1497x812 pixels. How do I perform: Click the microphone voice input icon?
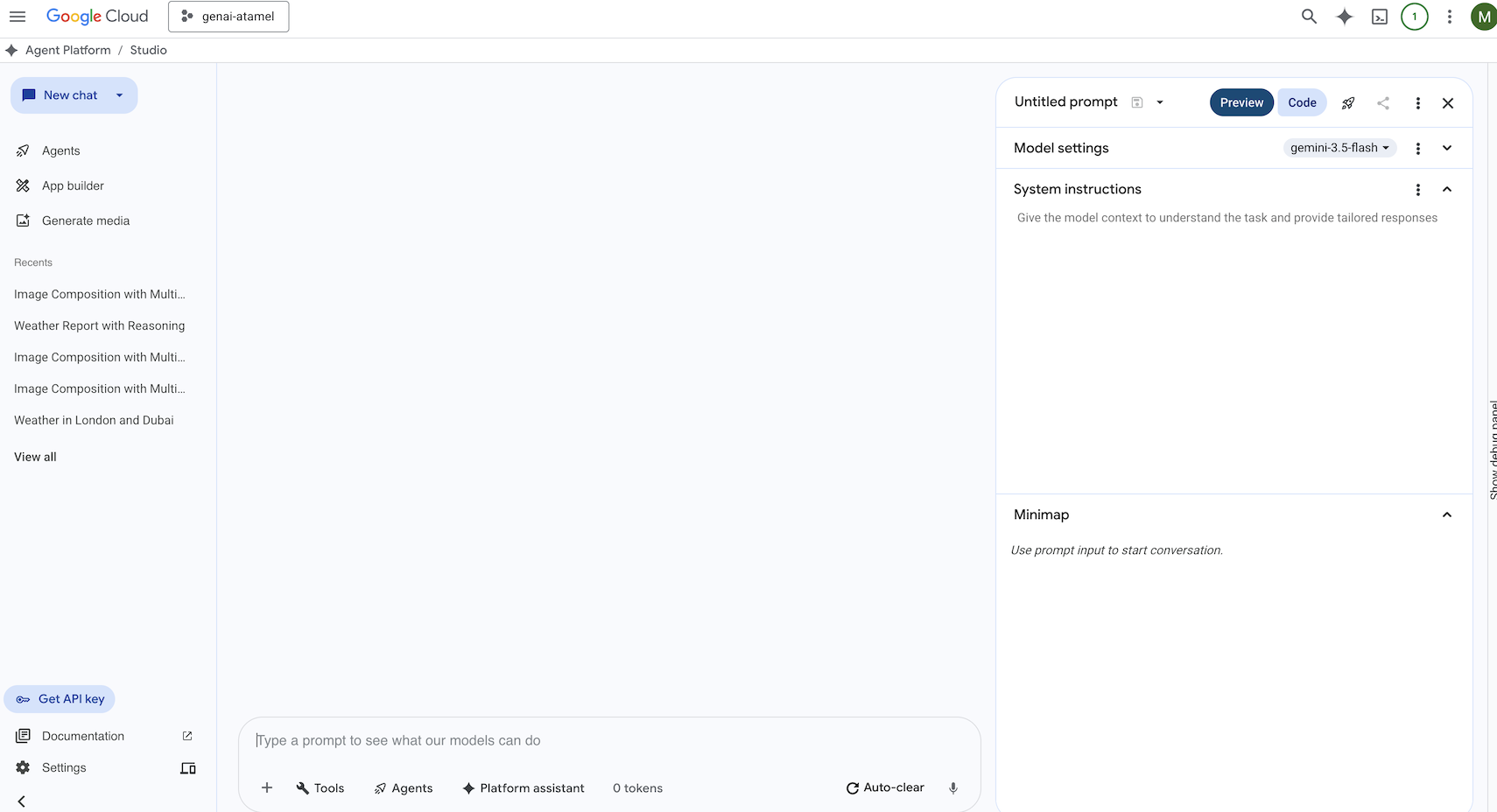coord(953,787)
